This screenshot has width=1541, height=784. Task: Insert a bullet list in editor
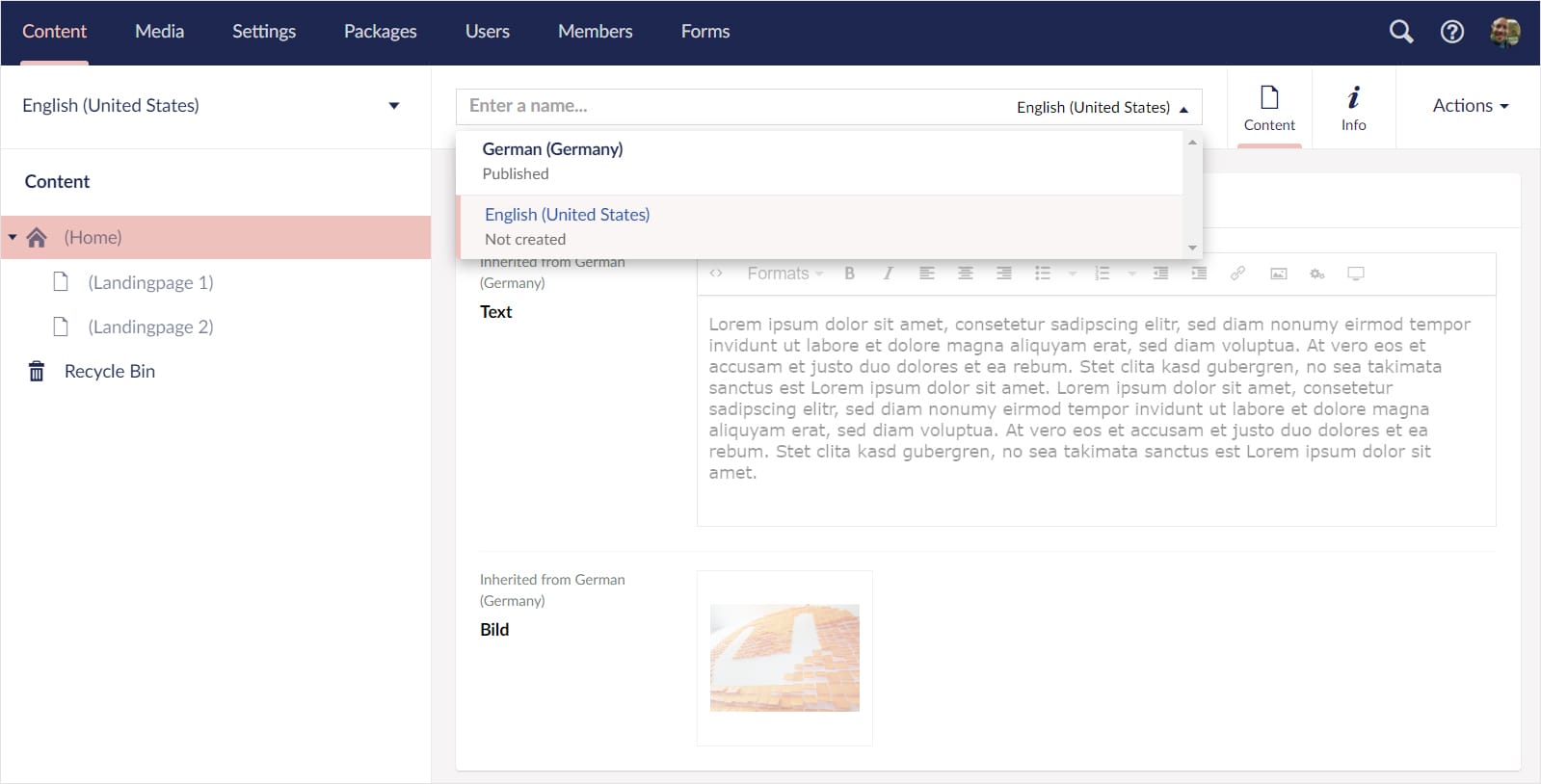point(1042,274)
